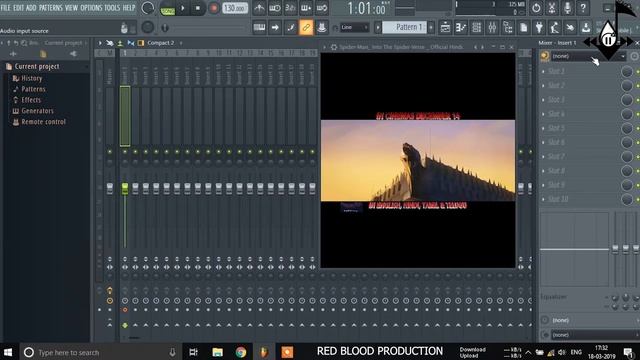Open the project info page icon
Image resolution: width=640 pixels, height=360 pixels.
[523, 27]
